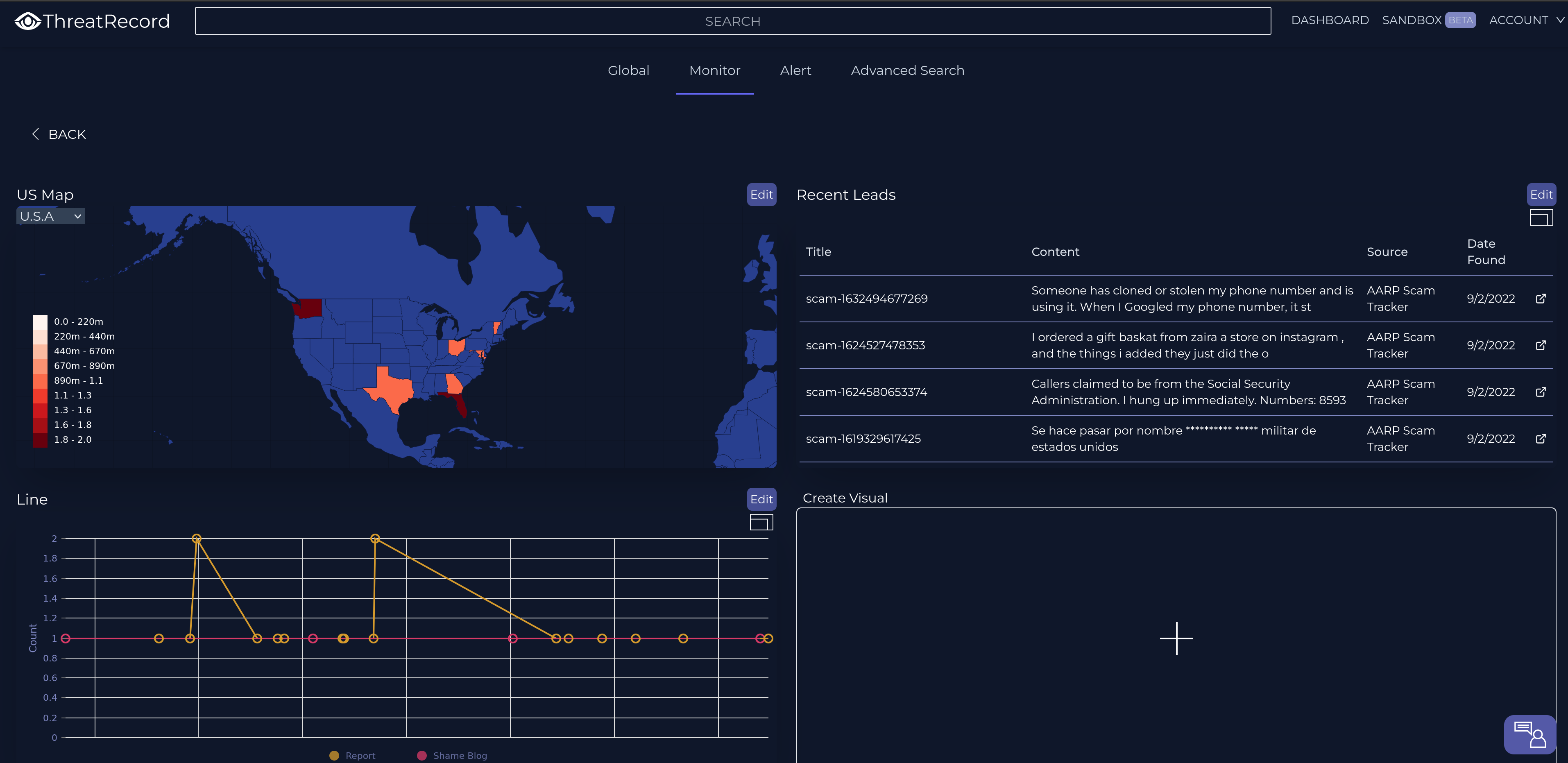Expand the Advanced Search tab
Viewport: 1568px width, 763px height.
pos(907,70)
